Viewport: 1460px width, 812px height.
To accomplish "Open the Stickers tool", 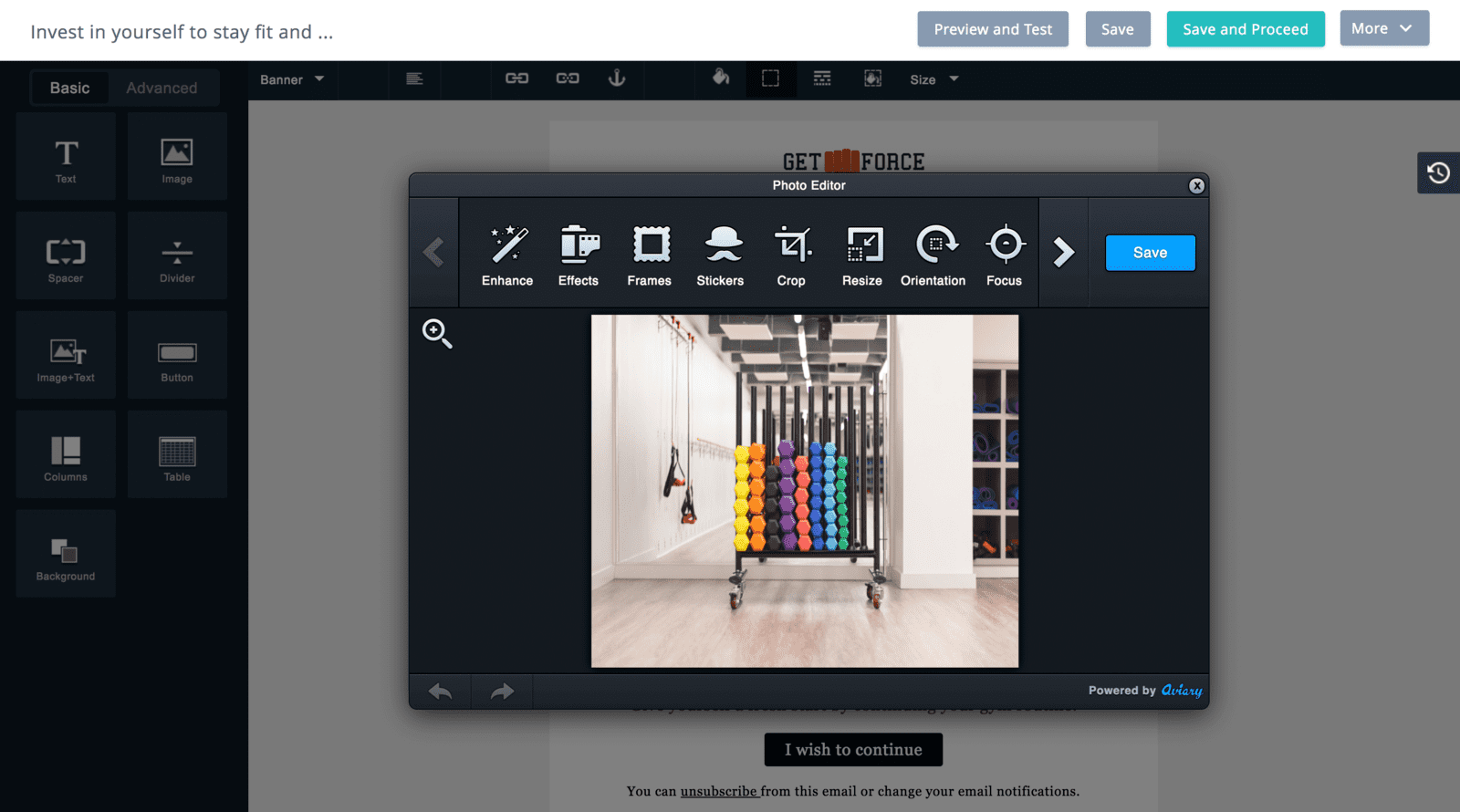I will tap(721, 255).
